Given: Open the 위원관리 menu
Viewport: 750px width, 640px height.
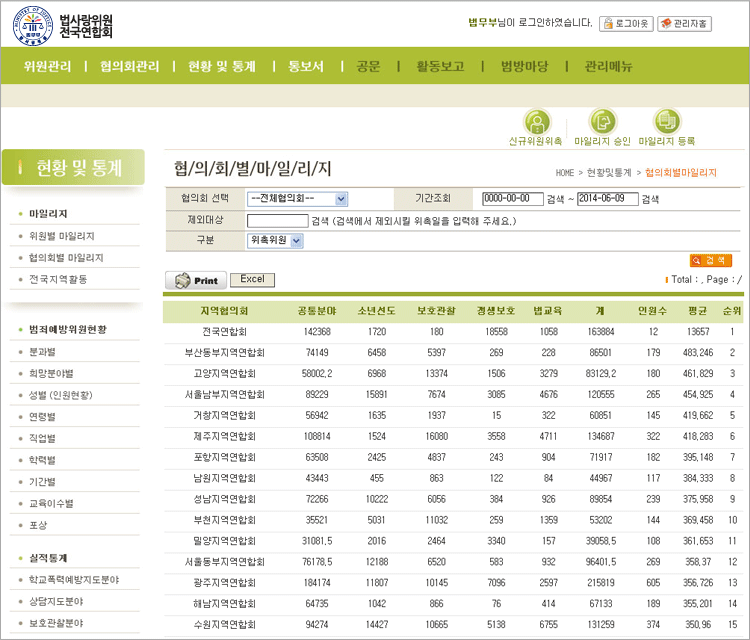Looking at the screenshot, I should [x=47, y=67].
